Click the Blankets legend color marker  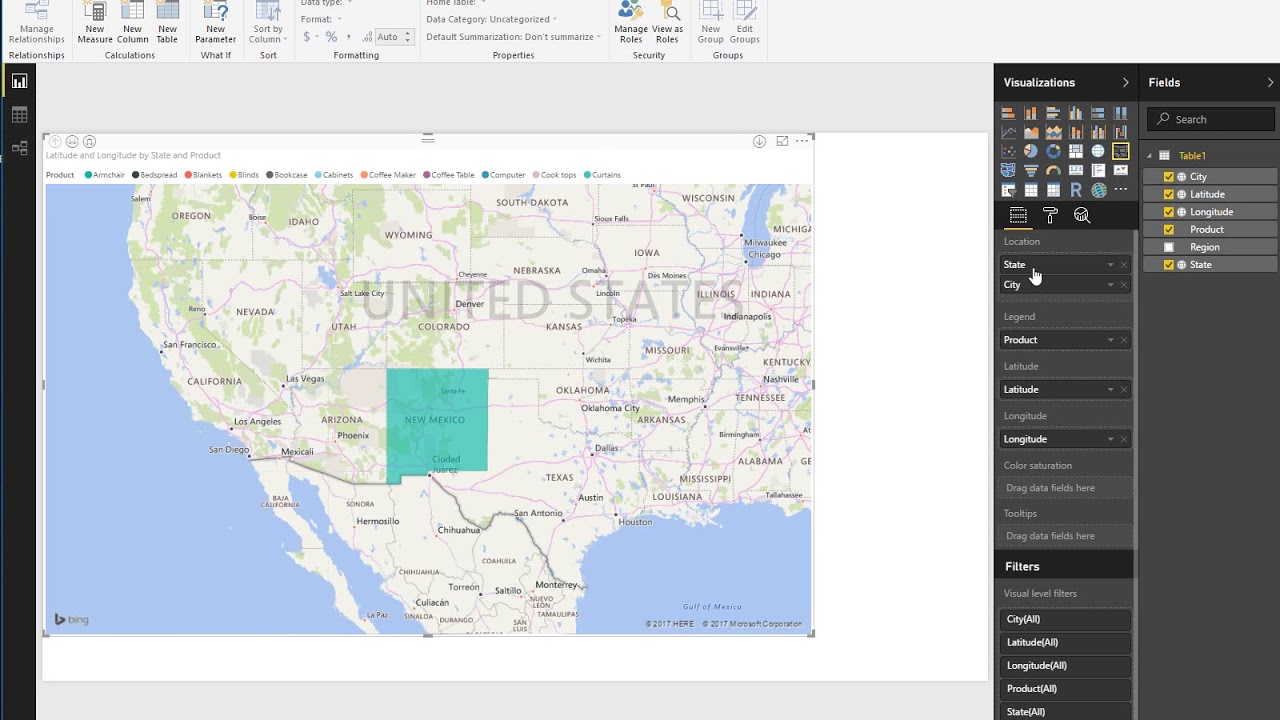point(188,175)
